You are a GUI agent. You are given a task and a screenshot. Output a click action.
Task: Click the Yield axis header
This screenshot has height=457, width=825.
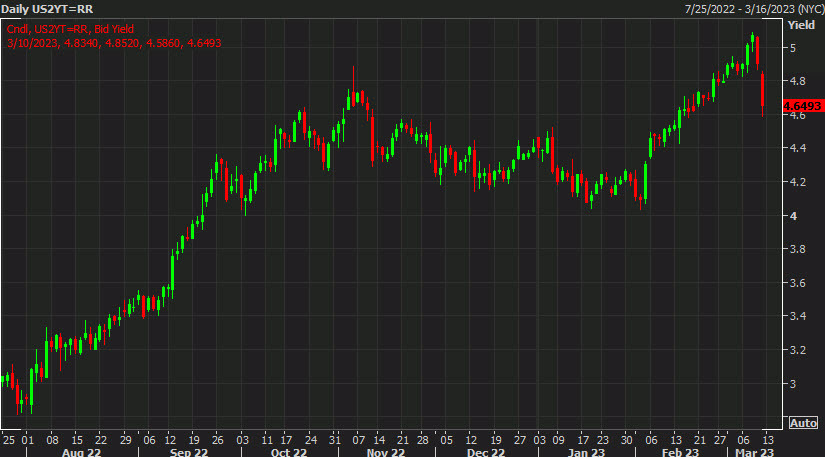[801, 25]
